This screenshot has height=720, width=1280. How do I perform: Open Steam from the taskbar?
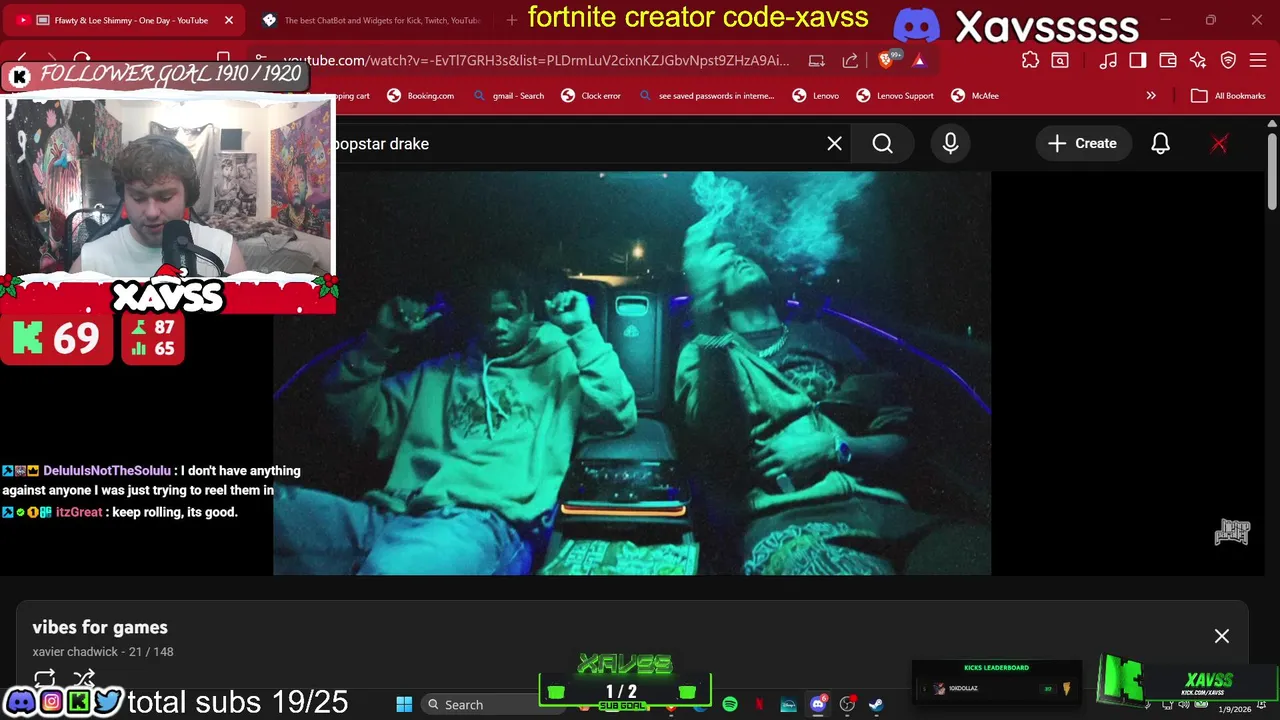(876, 705)
